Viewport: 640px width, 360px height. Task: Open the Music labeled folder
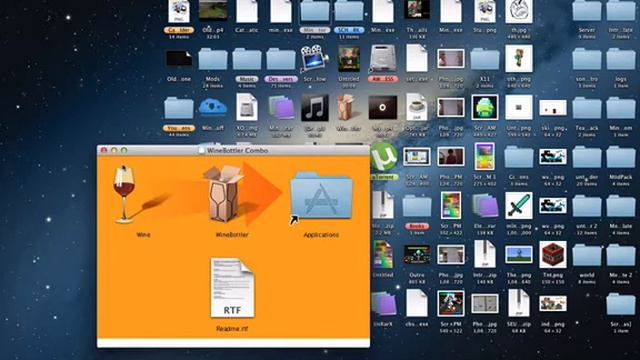[247, 60]
